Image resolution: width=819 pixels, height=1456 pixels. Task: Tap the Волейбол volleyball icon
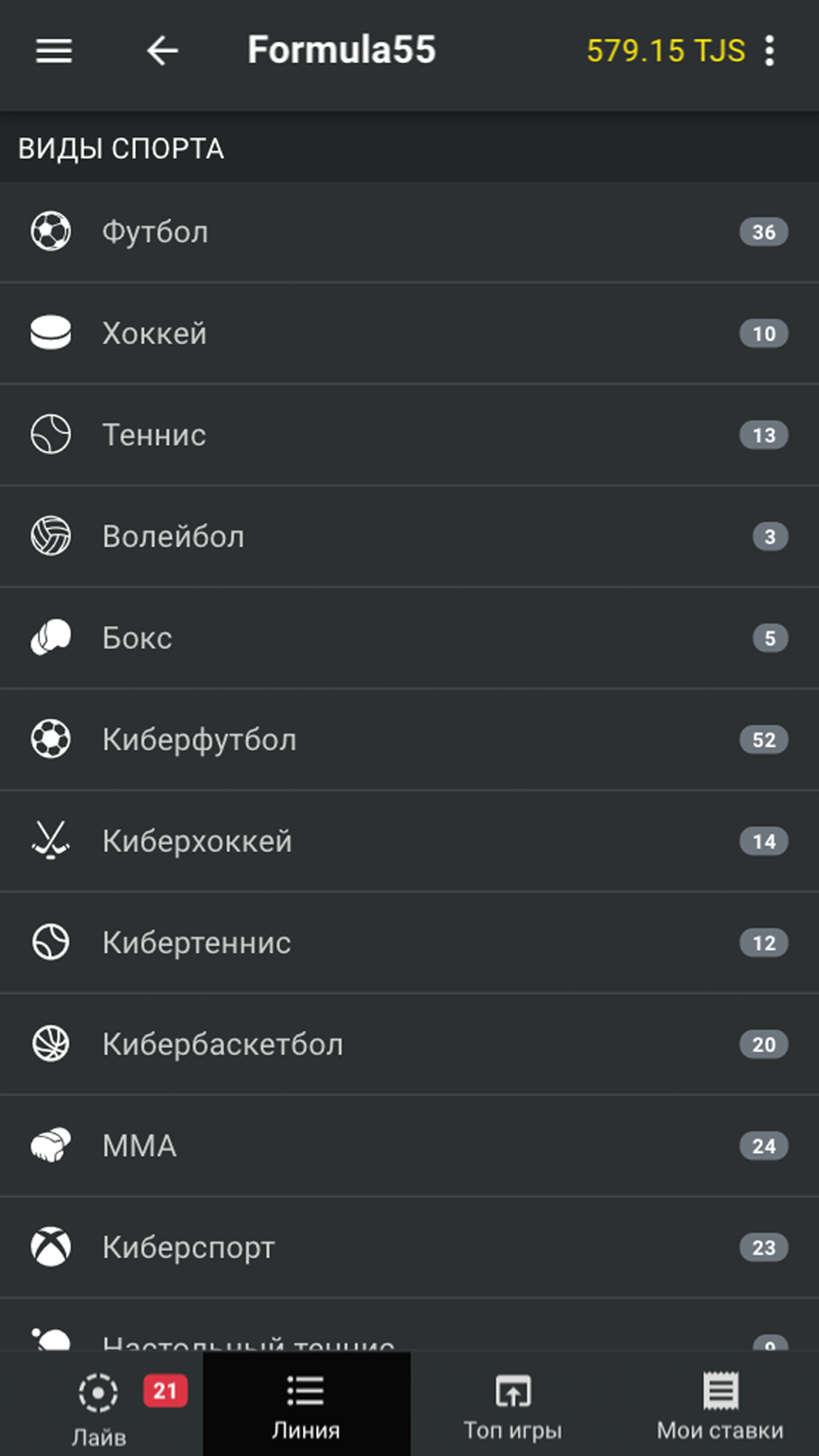(51, 536)
